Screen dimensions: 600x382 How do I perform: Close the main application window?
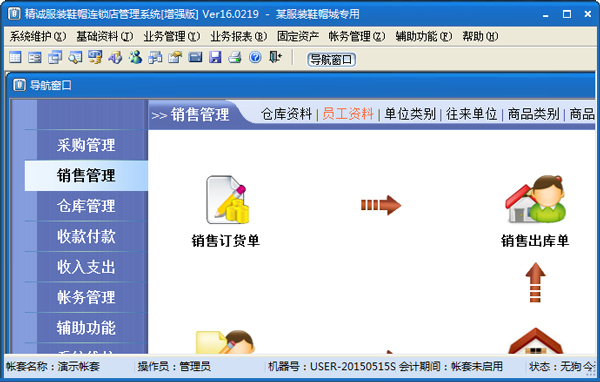point(588,15)
